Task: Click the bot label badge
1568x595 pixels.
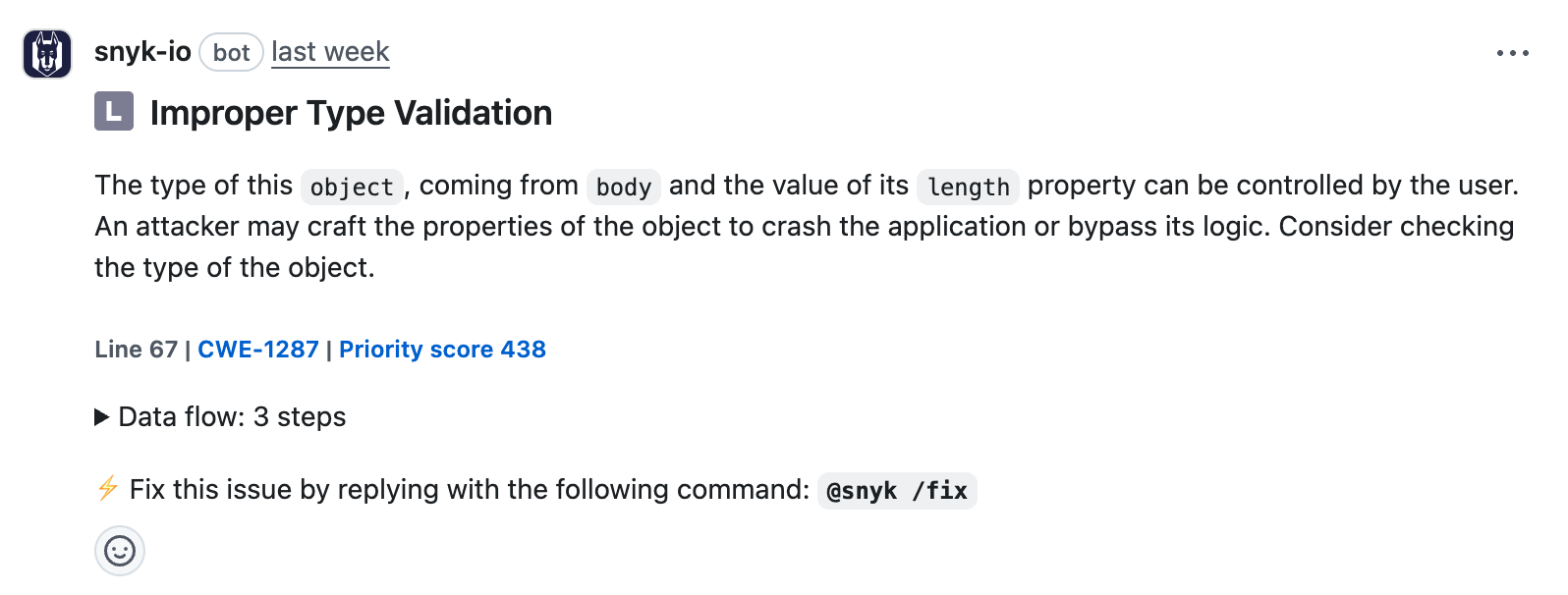Action: click(231, 53)
